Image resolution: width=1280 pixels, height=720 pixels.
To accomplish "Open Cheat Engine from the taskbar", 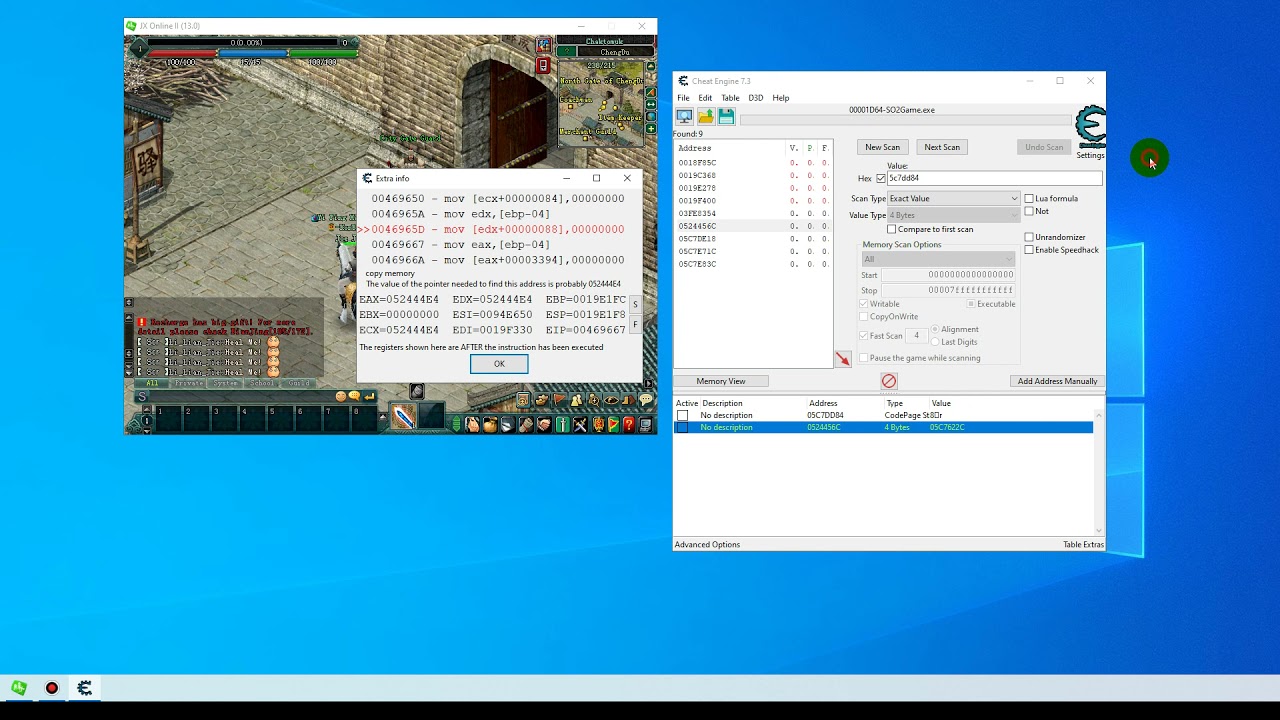I will point(85,688).
